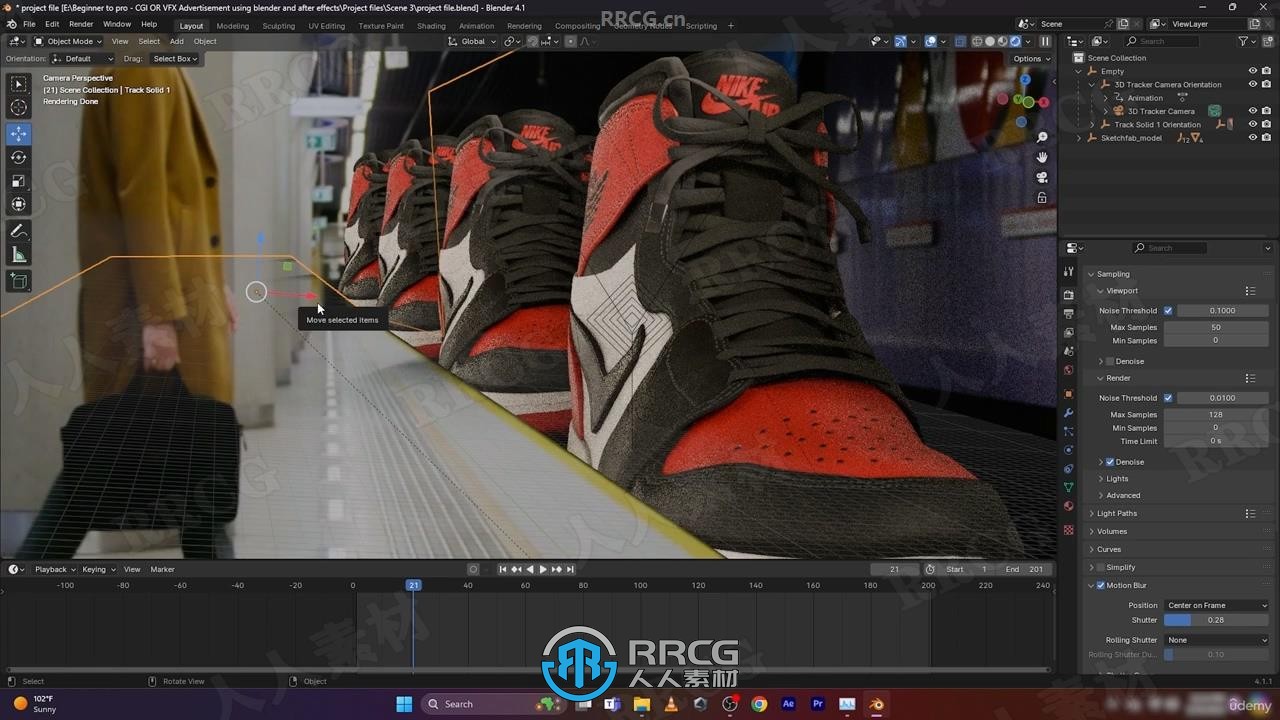Open the Object properties tab
This screenshot has width=1280, height=720.
(1068, 393)
